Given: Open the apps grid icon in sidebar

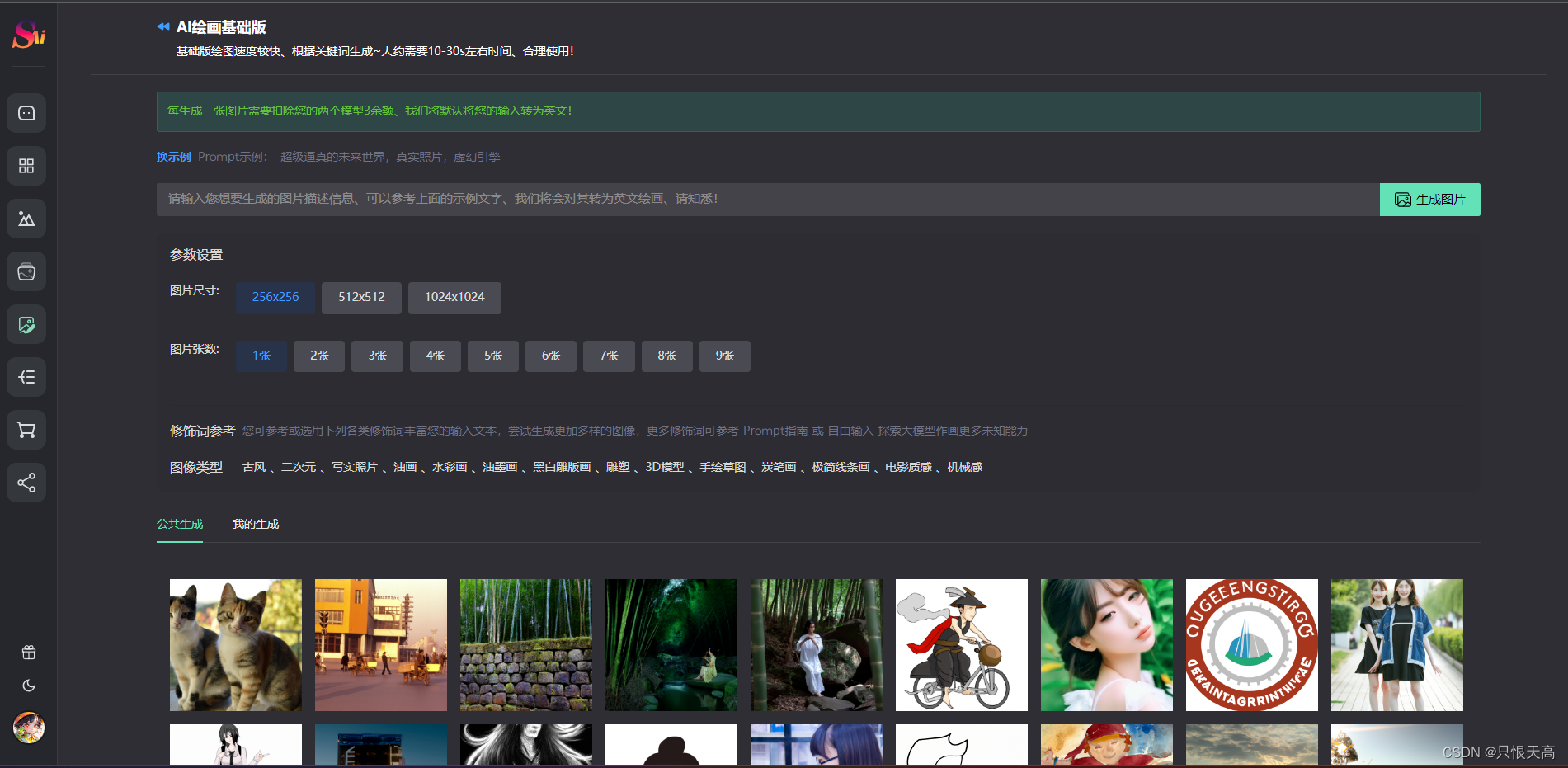Looking at the screenshot, I should pos(26,166).
